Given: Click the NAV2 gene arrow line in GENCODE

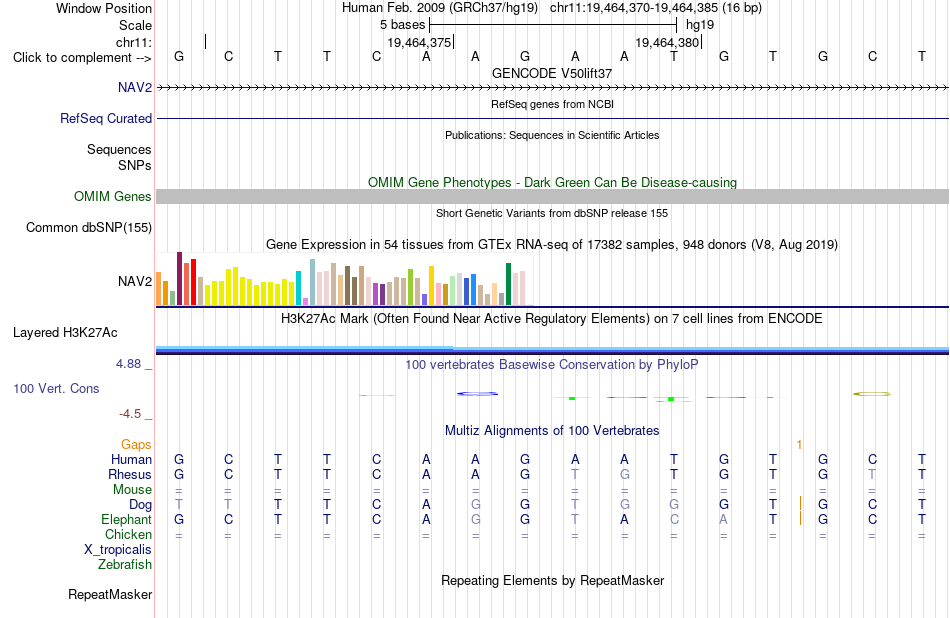Looking at the screenshot, I should pos(552,88).
